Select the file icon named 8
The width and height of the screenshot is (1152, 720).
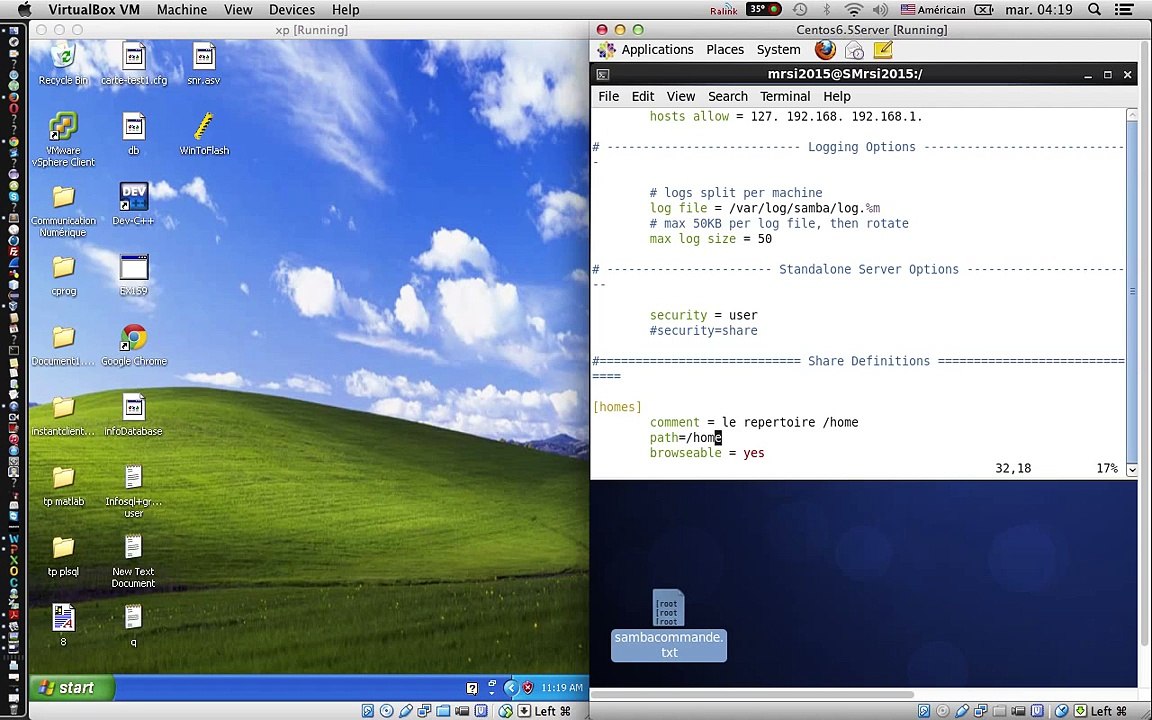[63, 625]
